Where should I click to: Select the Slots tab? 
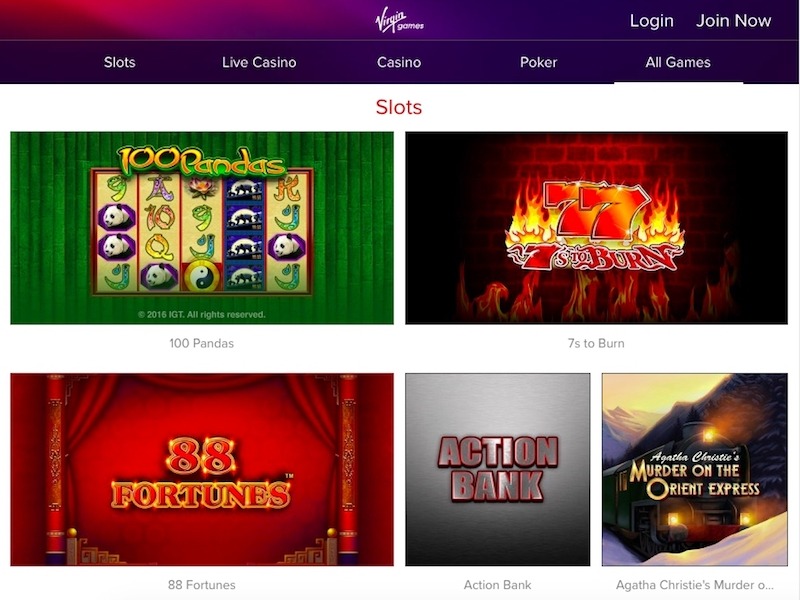pos(119,62)
